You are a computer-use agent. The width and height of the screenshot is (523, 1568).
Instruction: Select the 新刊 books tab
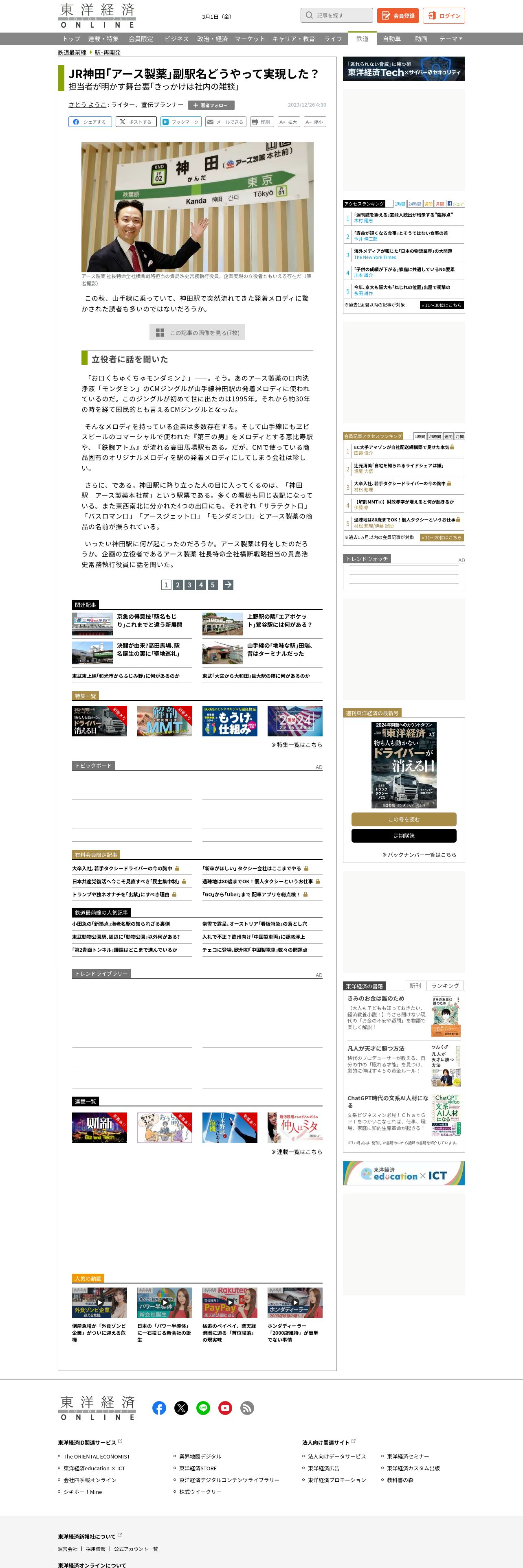[x=415, y=985]
